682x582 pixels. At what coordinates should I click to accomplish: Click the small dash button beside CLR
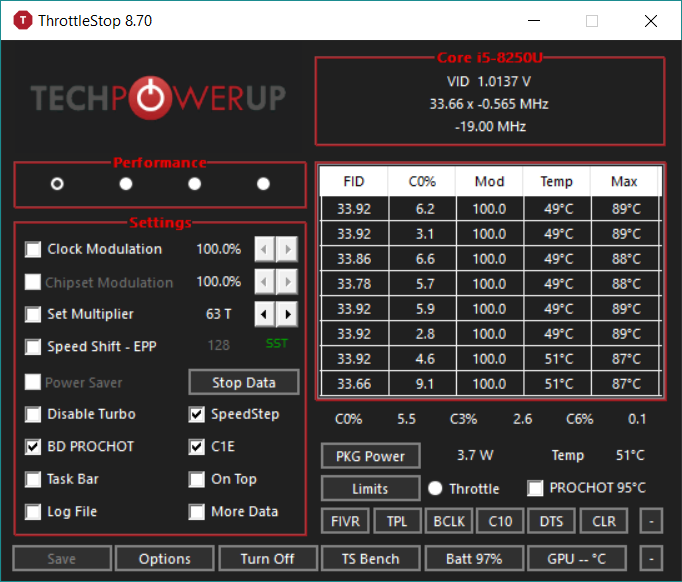click(651, 521)
